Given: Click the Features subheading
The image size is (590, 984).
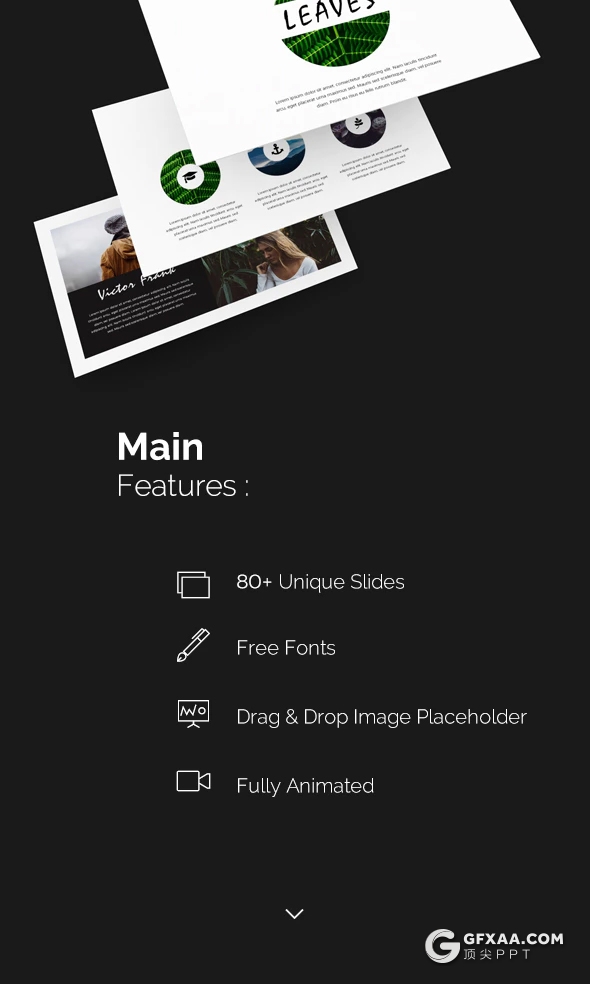Looking at the screenshot, I should [x=183, y=486].
